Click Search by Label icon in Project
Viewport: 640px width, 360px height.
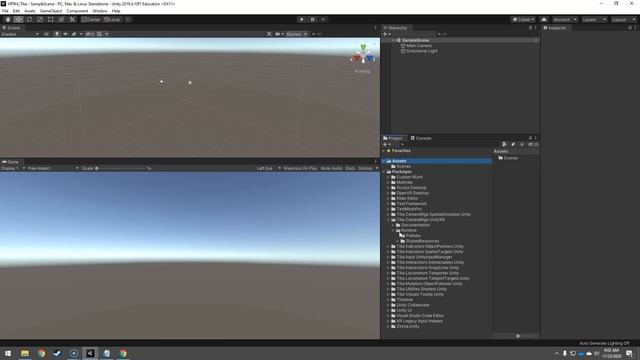coord(513,144)
